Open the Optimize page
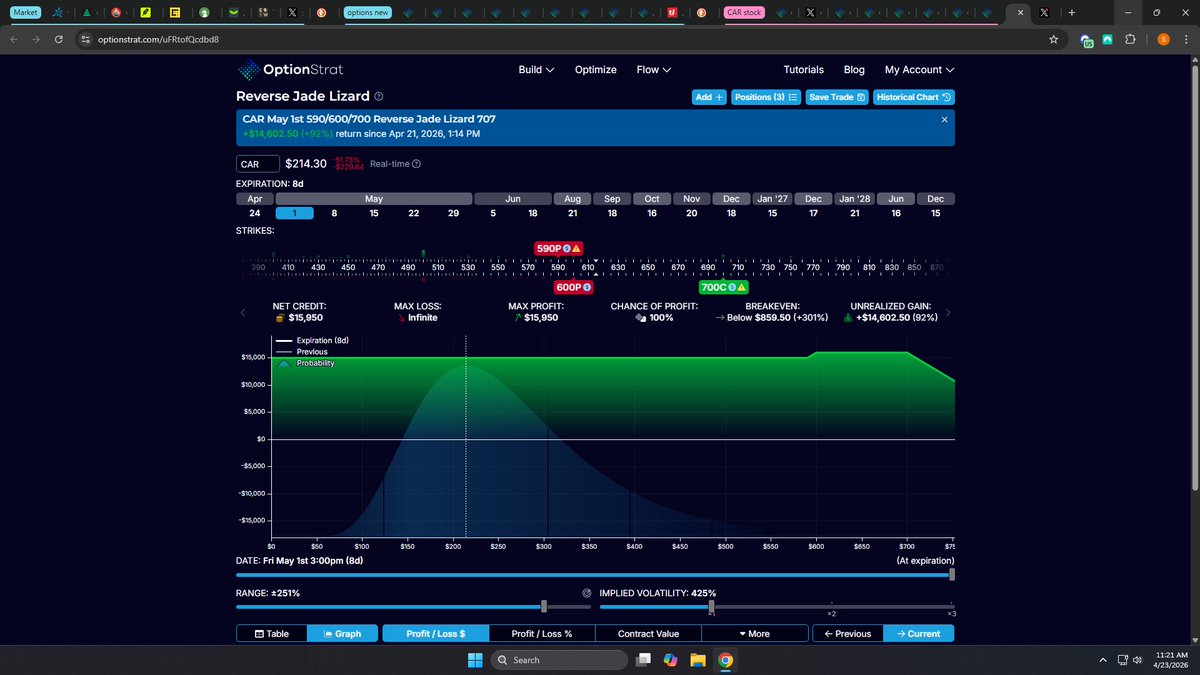The height and width of the screenshot is (675, 1200). (x=595, y=70)
